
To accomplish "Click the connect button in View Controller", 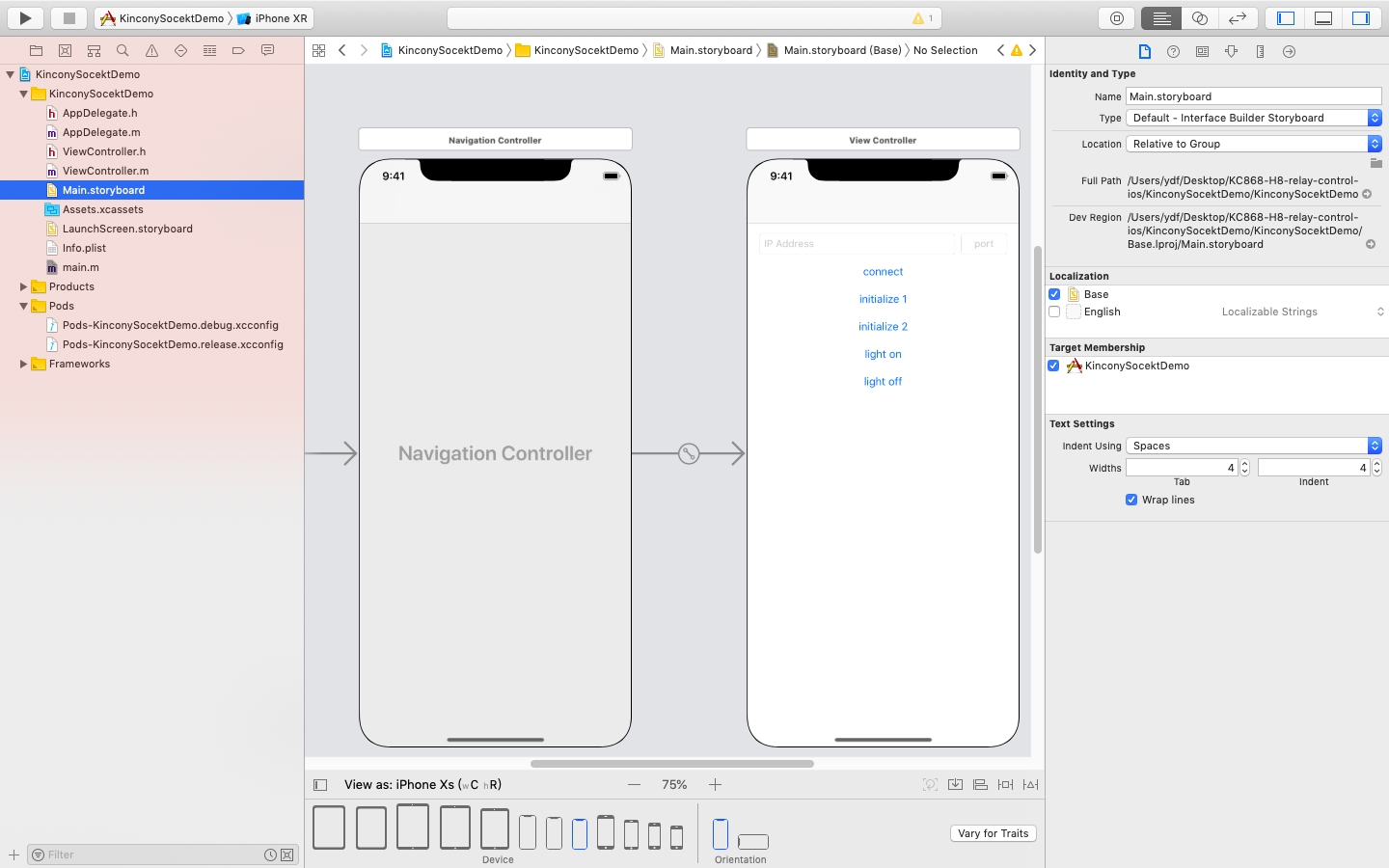I will pos(883,272).
